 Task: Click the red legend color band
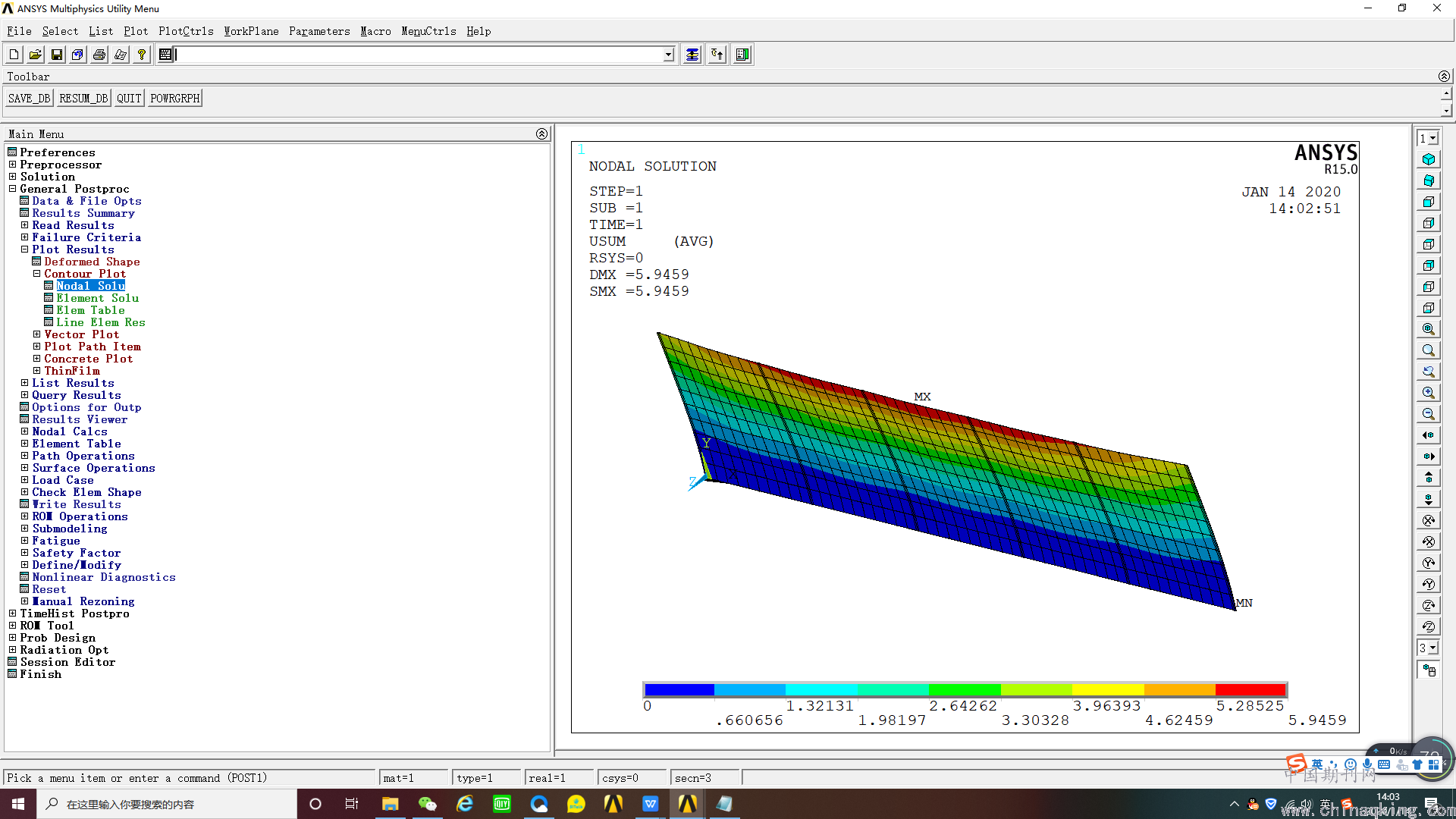[1251, 689]
